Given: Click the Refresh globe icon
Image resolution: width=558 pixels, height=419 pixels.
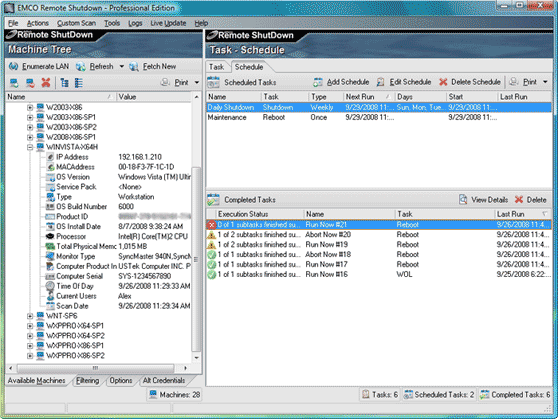Looking at the screenshot, I should tap(81, 67).
